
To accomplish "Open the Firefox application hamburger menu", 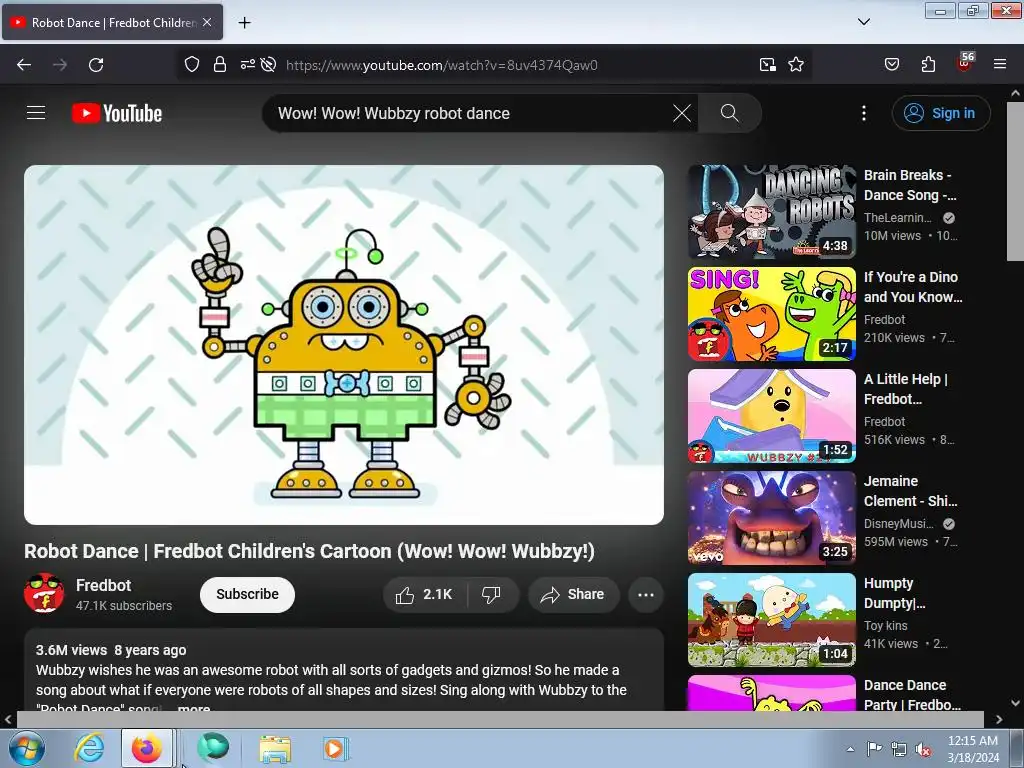I will pos(1000,65).
